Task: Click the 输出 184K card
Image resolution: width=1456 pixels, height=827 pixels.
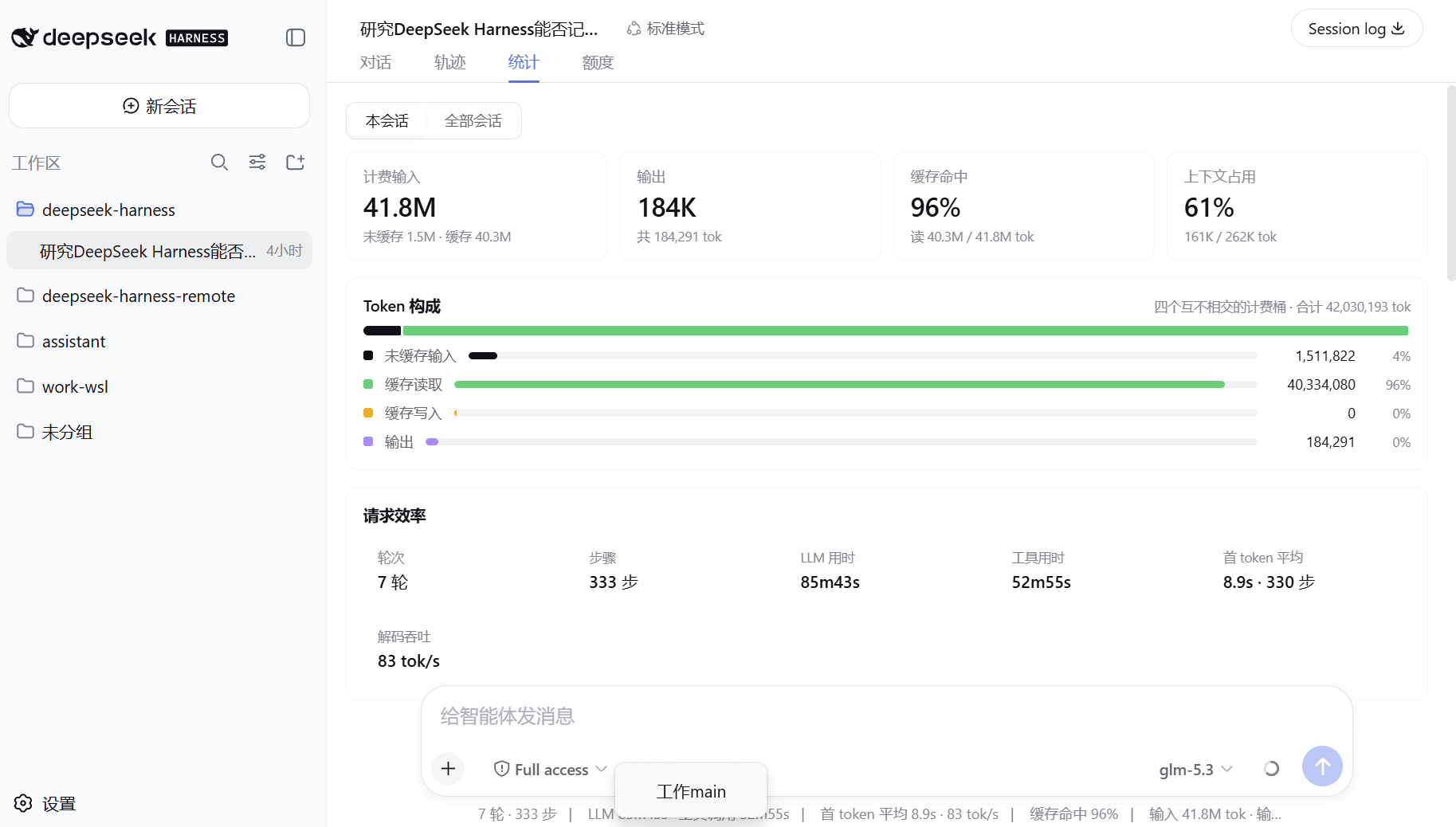Action: click(x=750, y=206)
